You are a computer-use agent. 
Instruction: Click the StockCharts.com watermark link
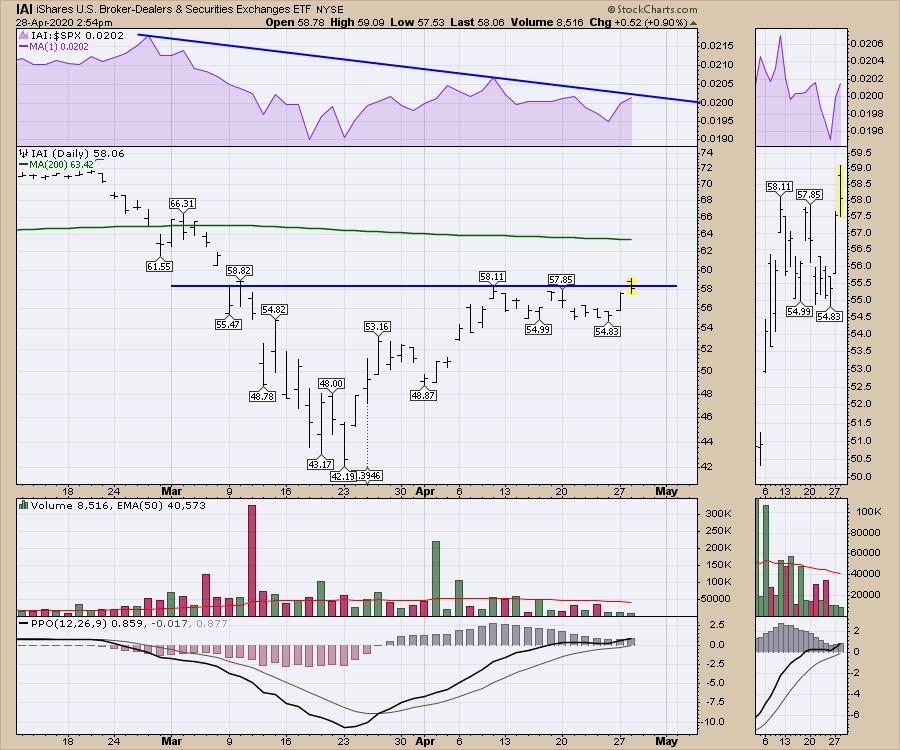pos(657,10)
